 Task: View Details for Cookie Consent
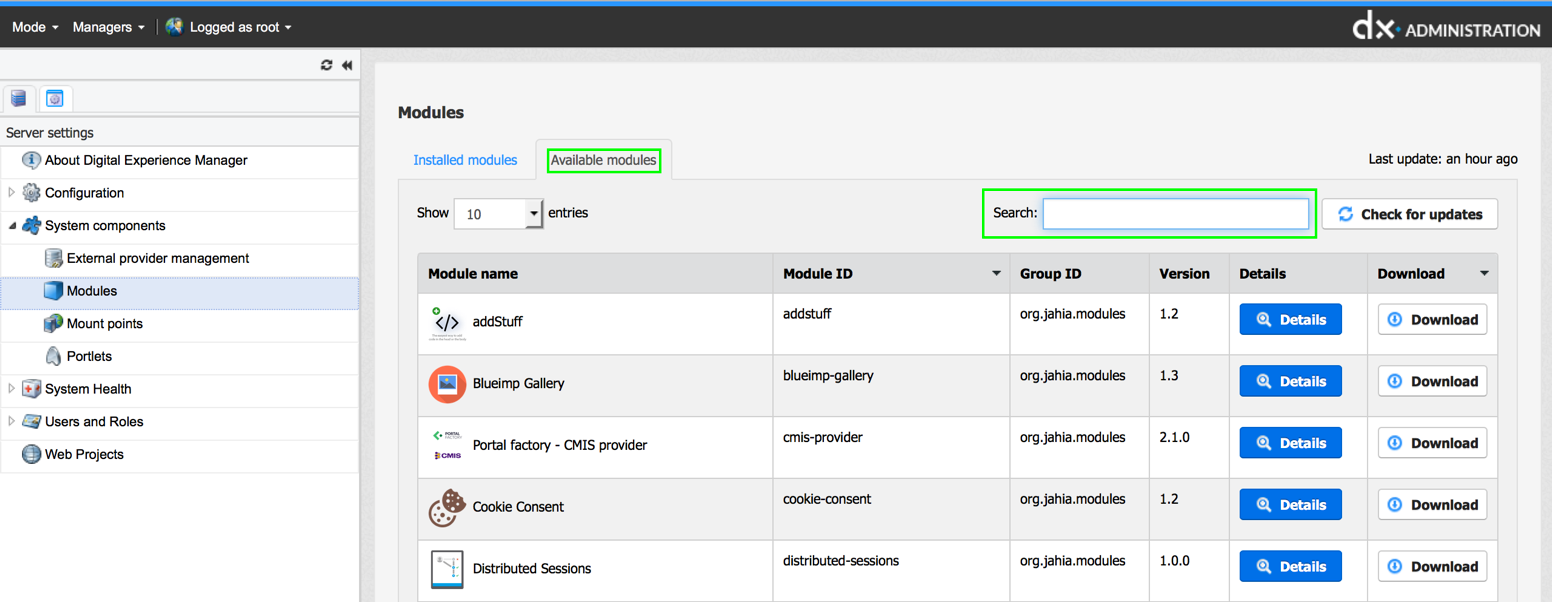click(1290, 505)
